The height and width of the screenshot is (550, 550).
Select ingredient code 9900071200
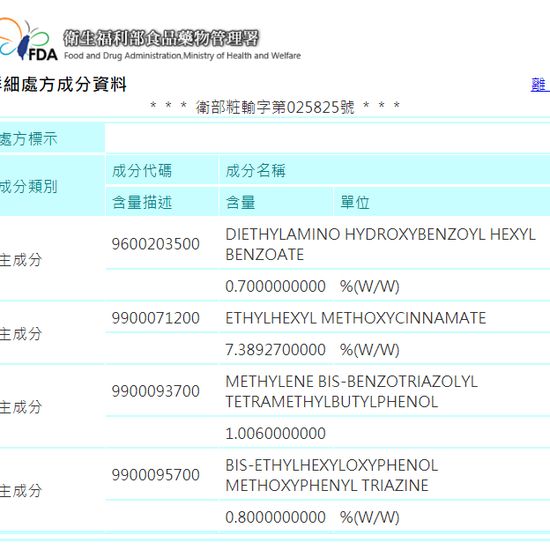(x=156, y=318)
